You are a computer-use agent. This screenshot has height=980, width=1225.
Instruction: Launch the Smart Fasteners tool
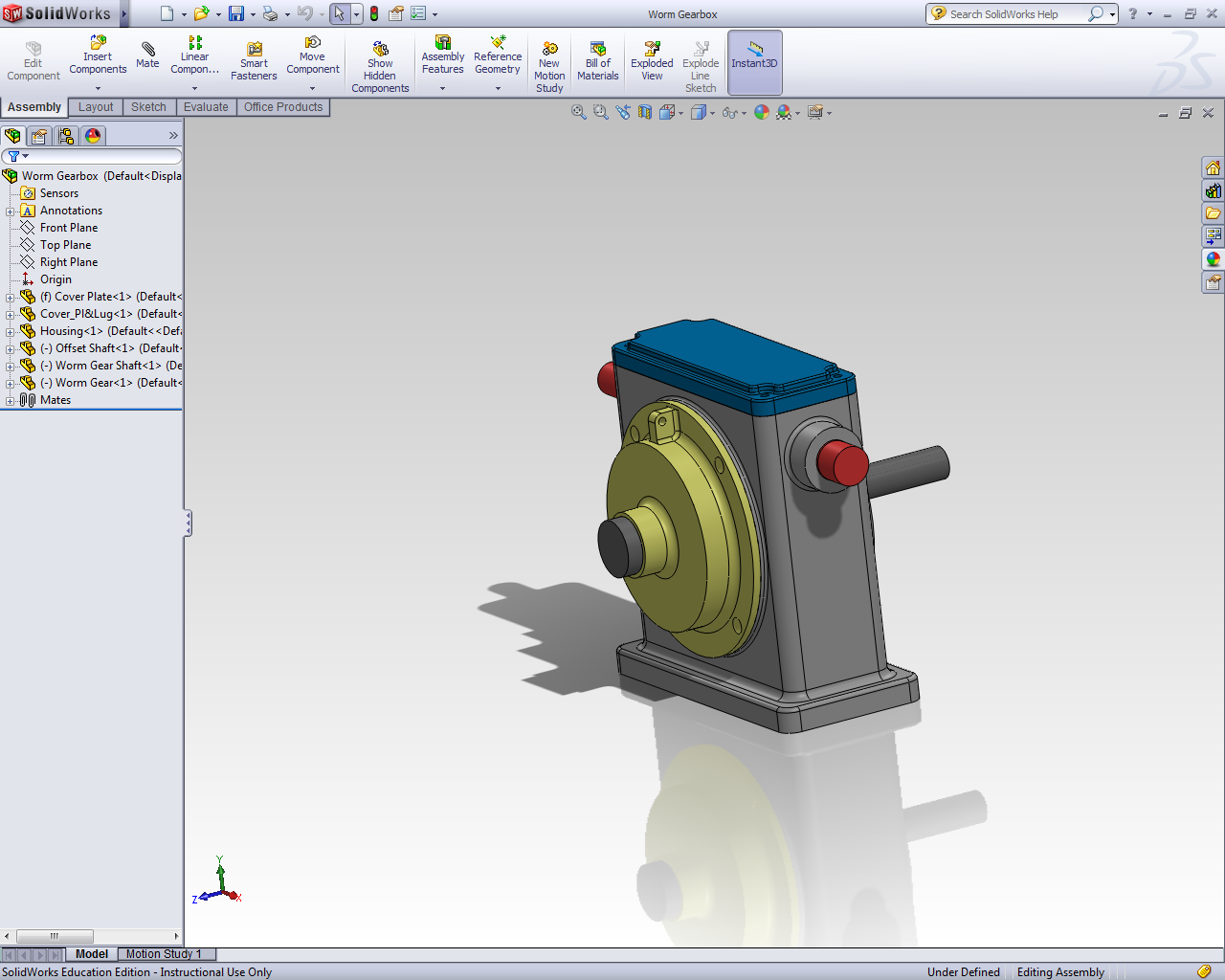pos(254,62)
